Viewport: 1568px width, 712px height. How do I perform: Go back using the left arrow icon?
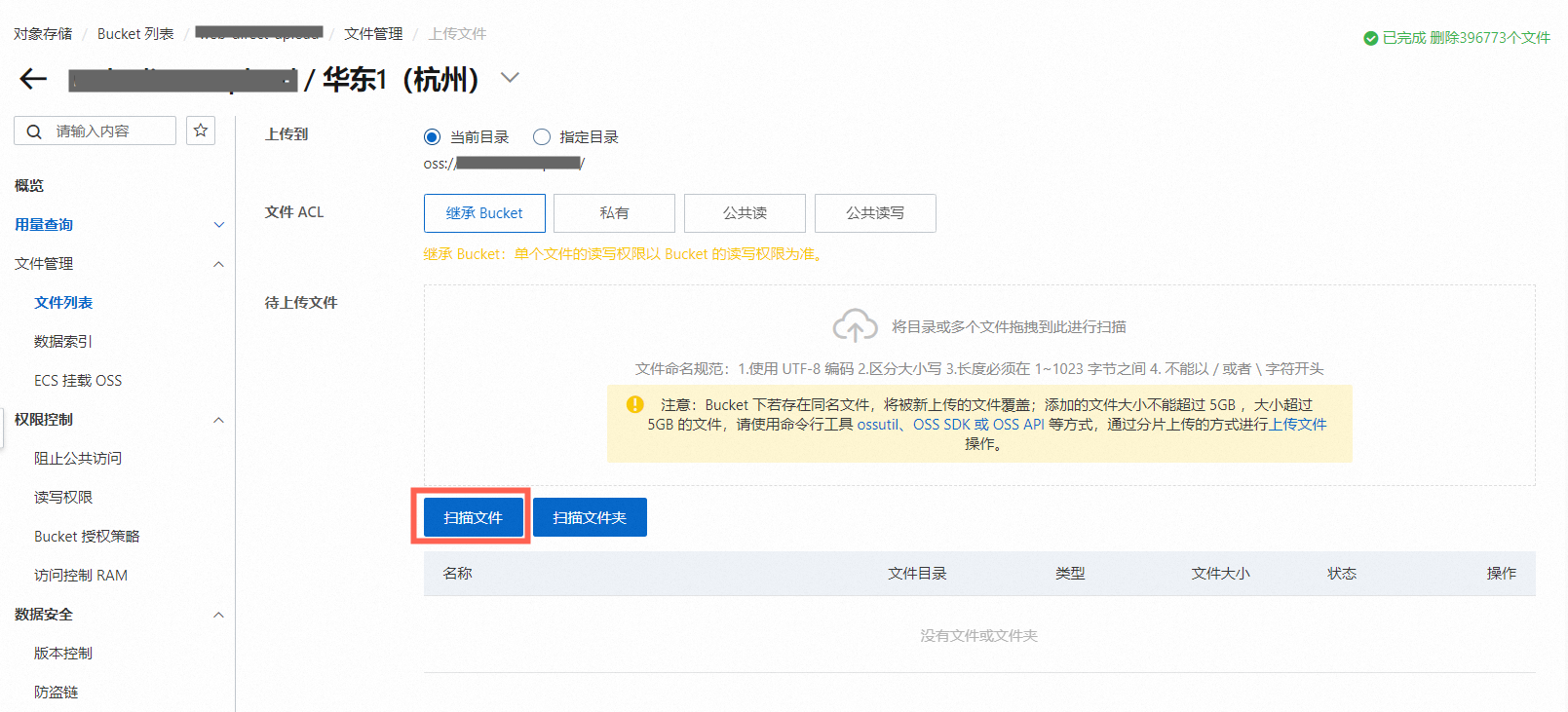click(34, 79)
